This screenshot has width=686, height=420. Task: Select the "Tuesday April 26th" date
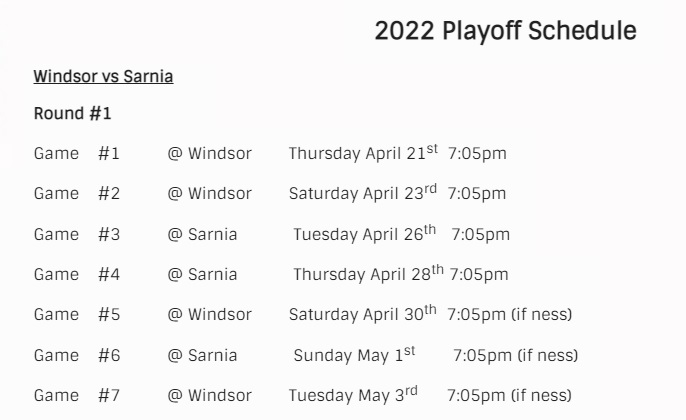[364, 234]
